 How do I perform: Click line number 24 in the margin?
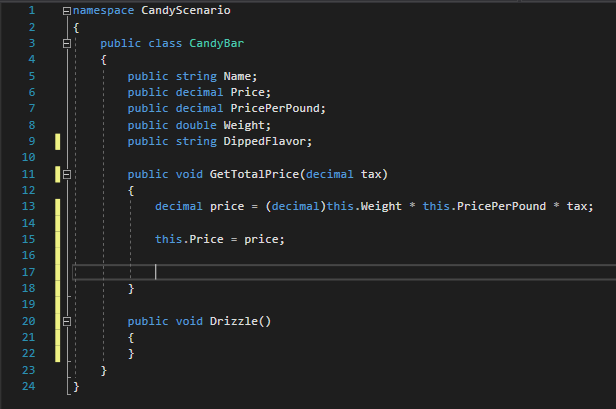tap(29, 386)
